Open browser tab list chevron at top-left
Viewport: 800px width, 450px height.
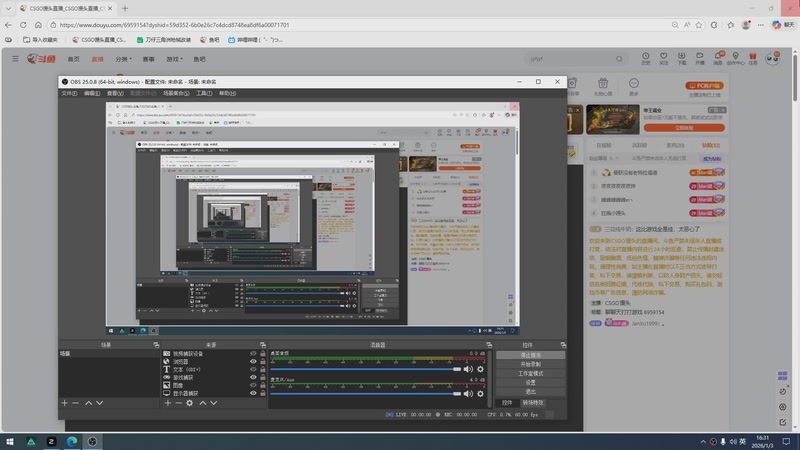(x=8, y=8)
